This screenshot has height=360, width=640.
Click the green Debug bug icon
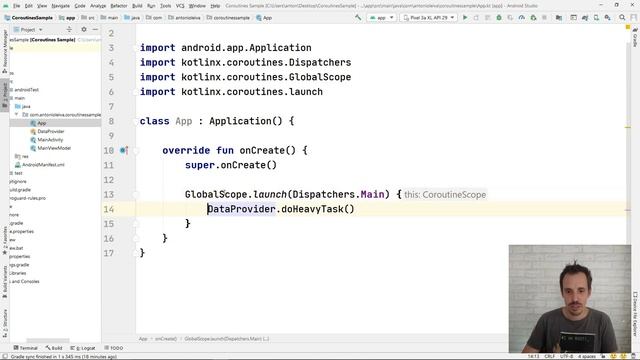[x=499, y=18]
